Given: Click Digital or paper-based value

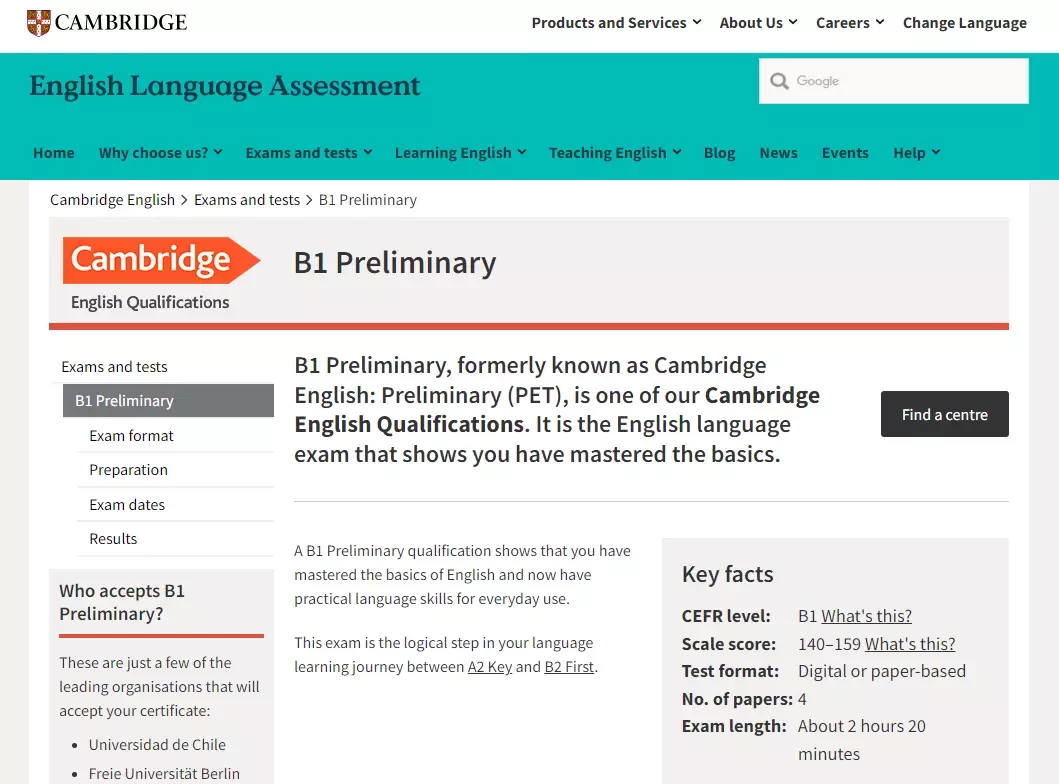Looking at the screenshot, I should (881, 671).
